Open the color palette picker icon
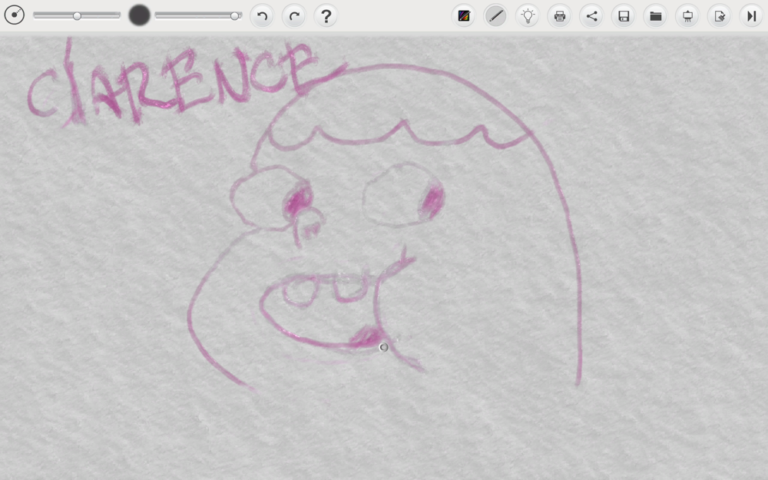768x480 pixels. point(464,16)
